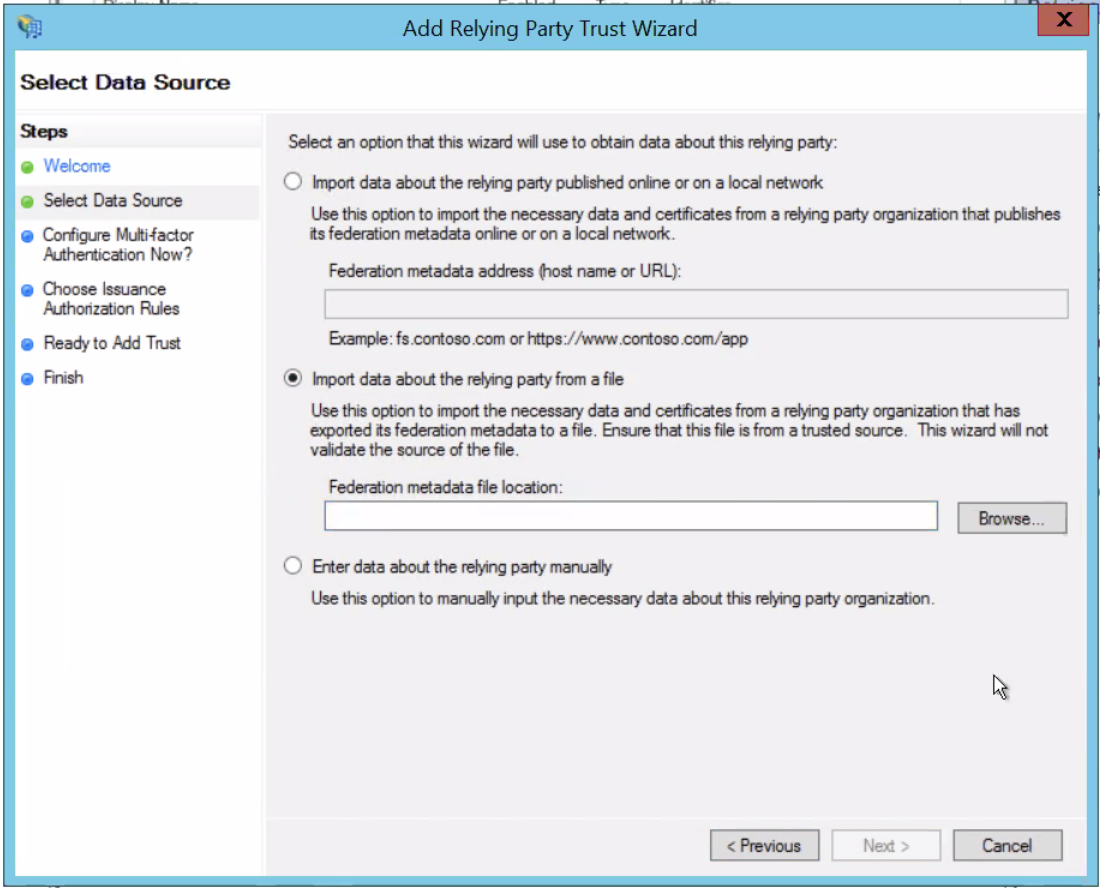Click the federation metadata file location field
1100x888 pixels.
pos(630,516)
